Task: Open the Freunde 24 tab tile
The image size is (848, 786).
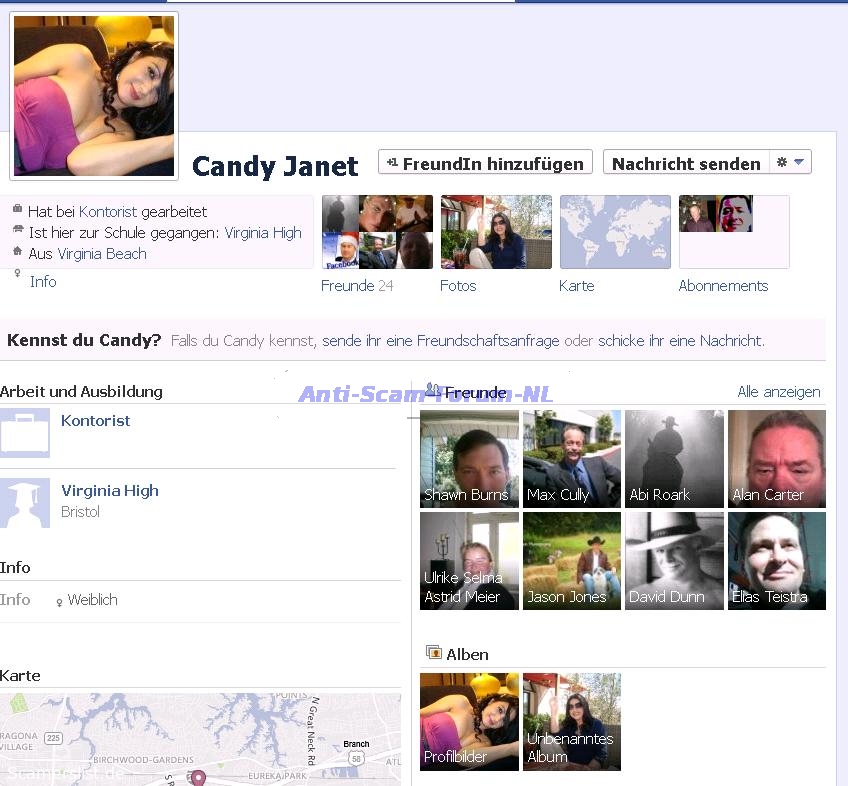Action: [377, 232]
